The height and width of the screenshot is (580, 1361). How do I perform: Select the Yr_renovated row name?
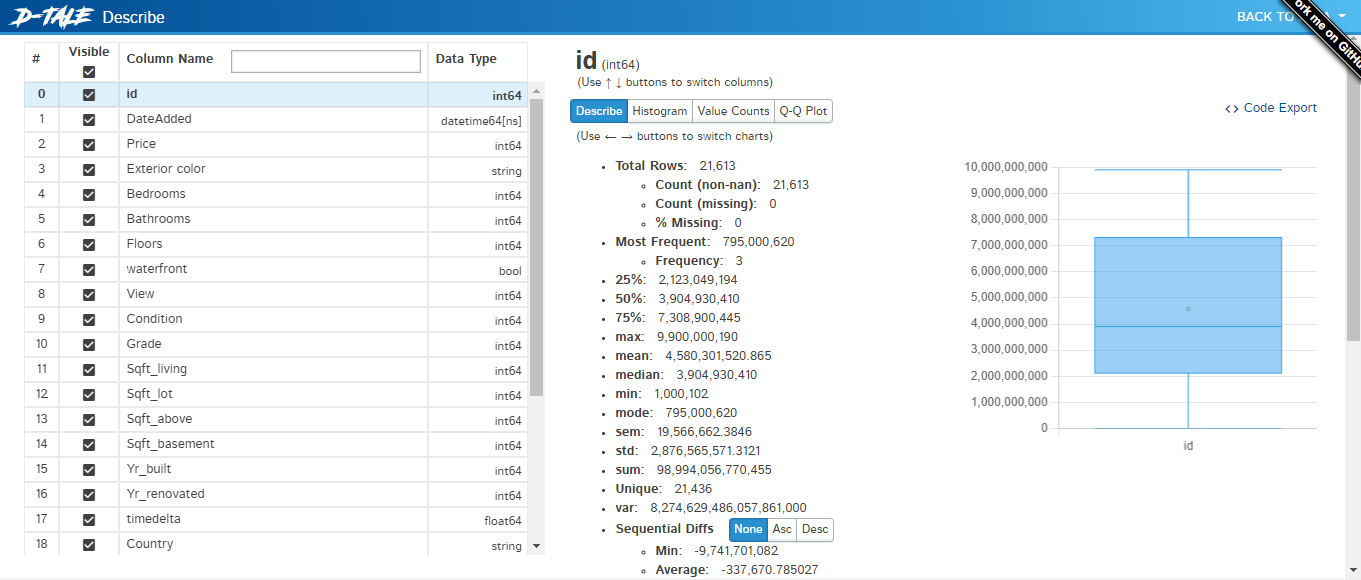pos(165,494)
